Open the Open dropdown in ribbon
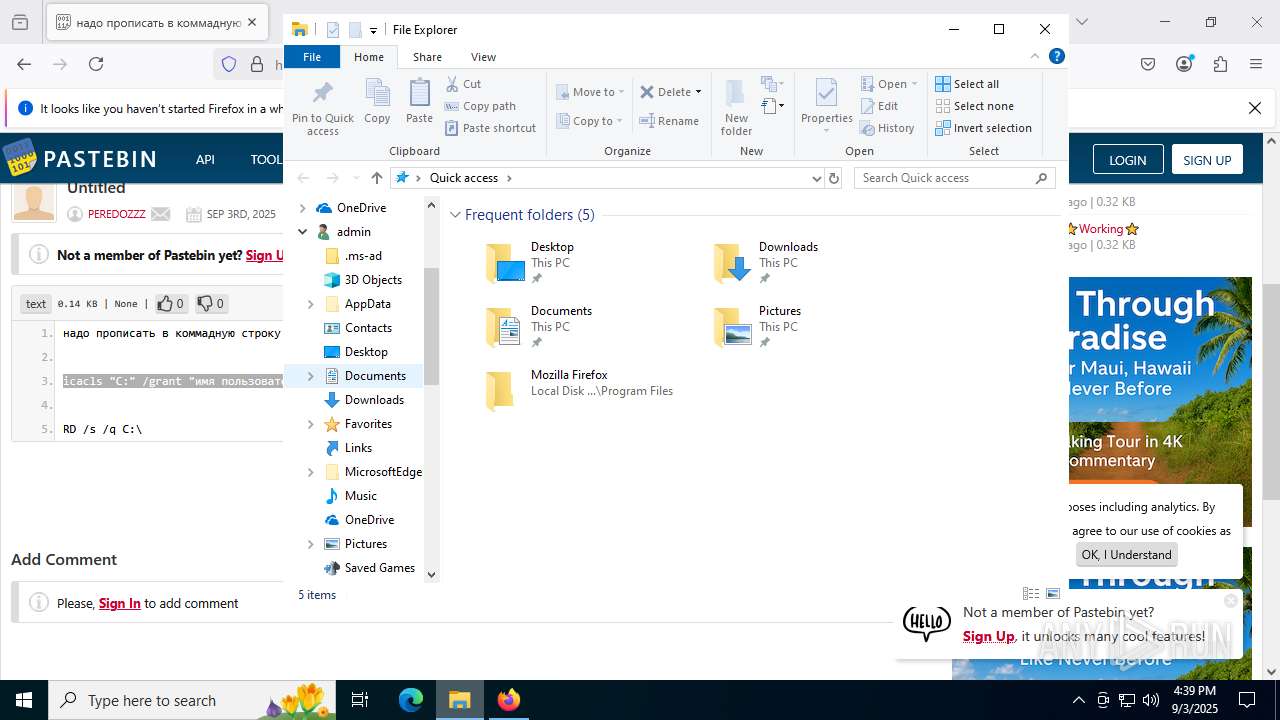The height and width of the screenshot is (720, 1280). pyautogui.click(x=889, y=84)
